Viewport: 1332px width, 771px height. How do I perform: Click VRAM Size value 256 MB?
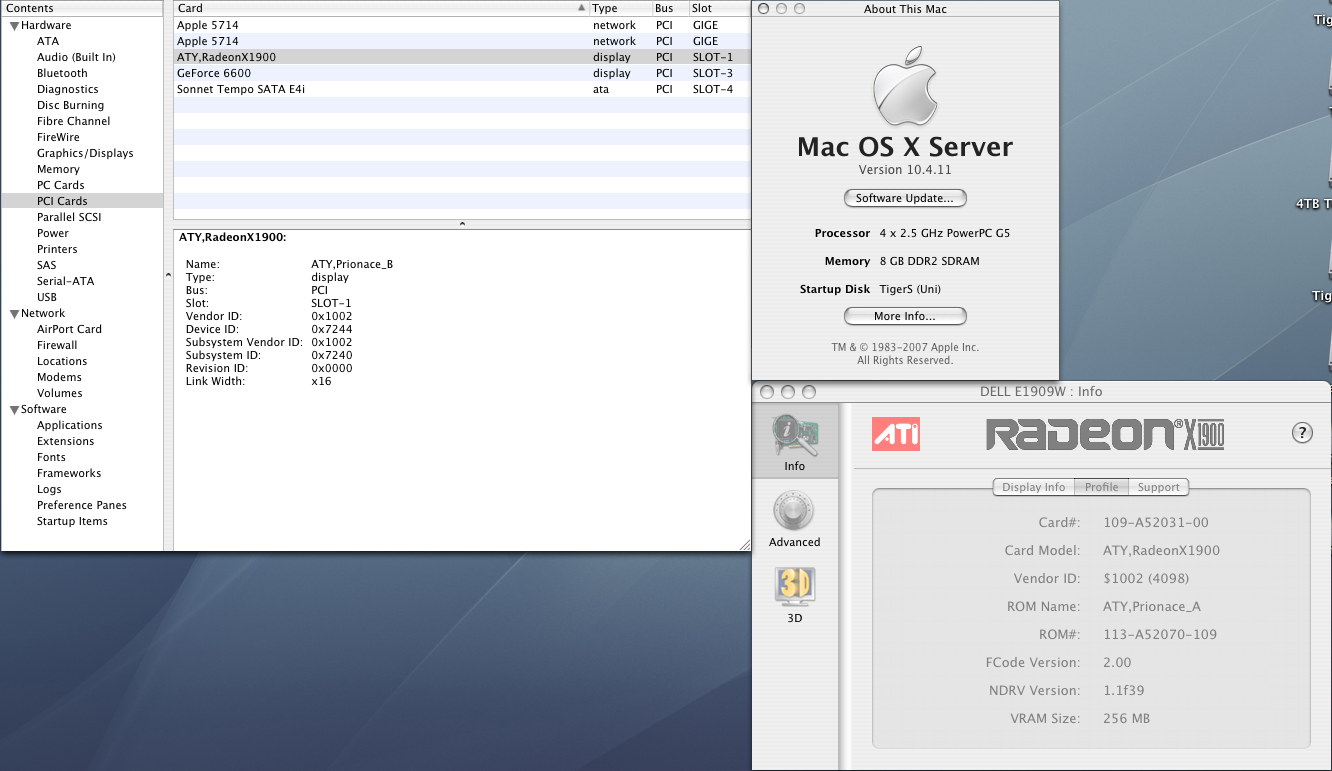point(1128,718)
